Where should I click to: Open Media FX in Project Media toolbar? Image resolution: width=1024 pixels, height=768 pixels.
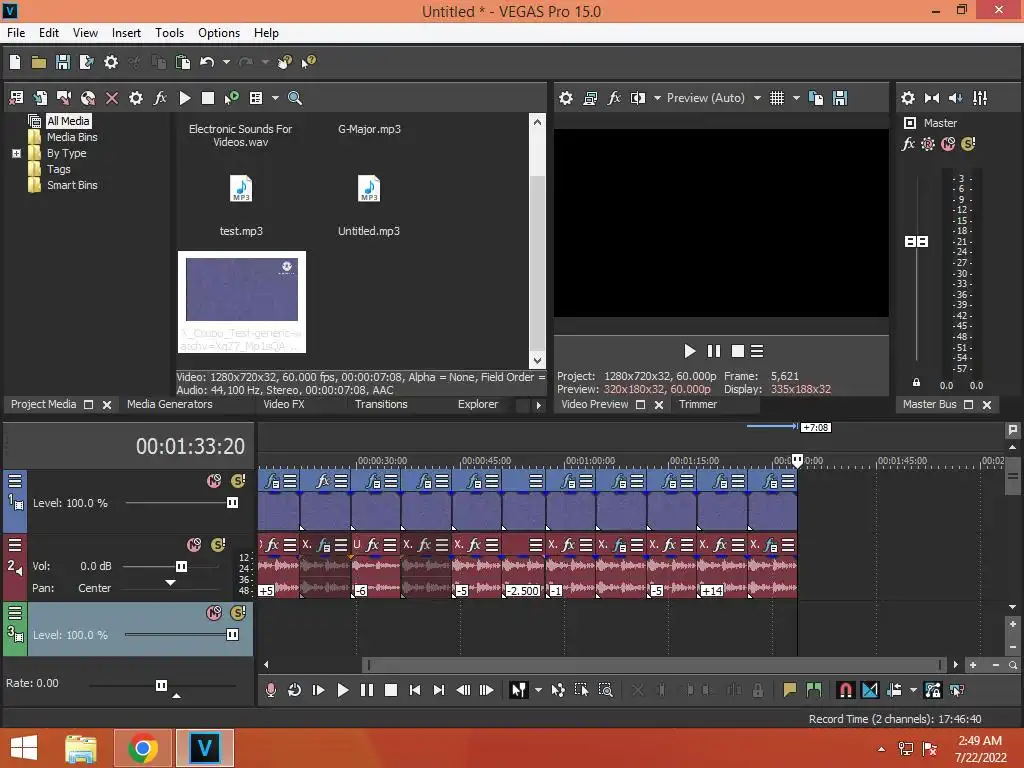(160, 98)
